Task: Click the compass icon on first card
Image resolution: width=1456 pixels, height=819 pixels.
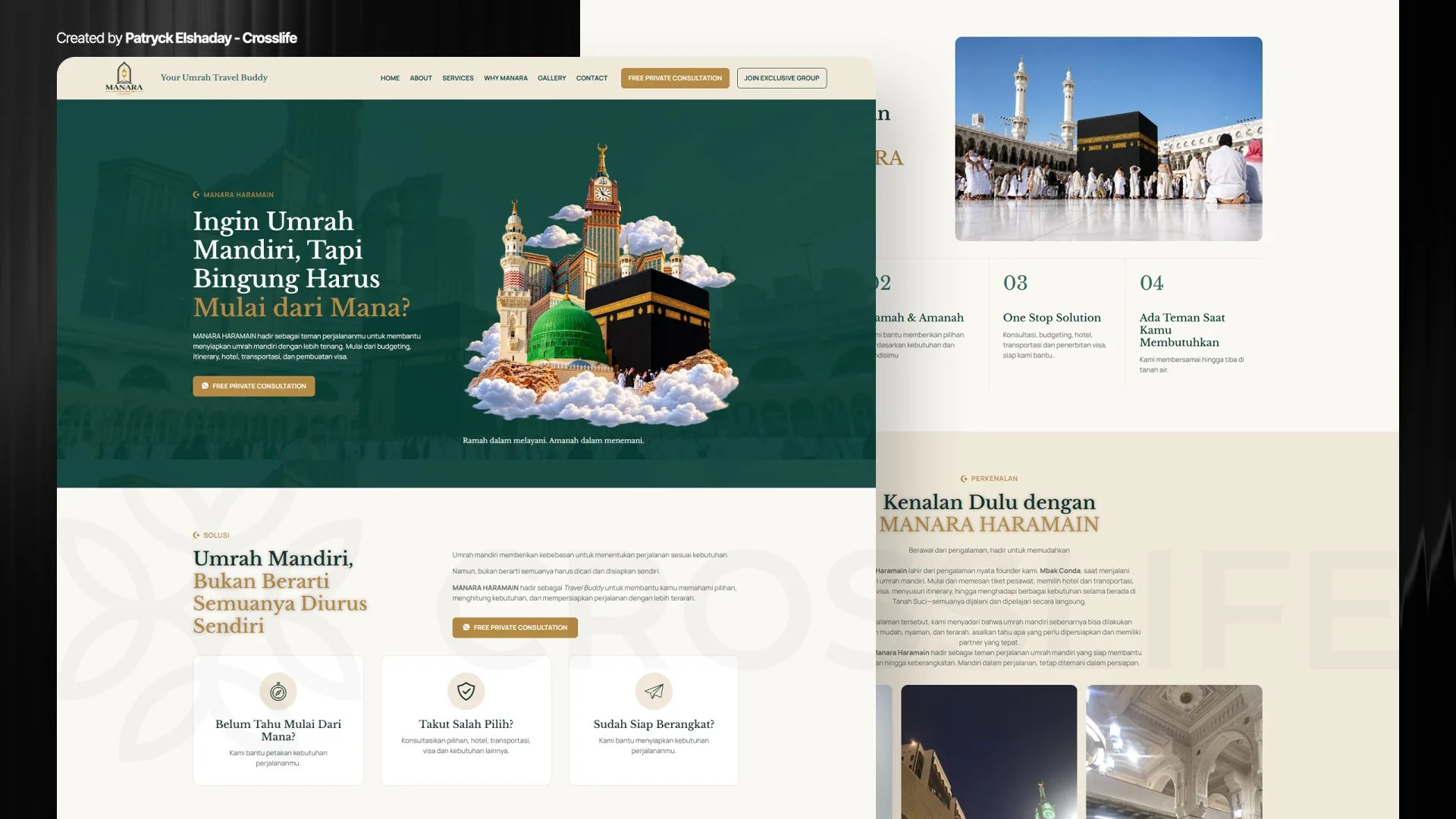Action: pyautogui.click(x=278, y=692)
